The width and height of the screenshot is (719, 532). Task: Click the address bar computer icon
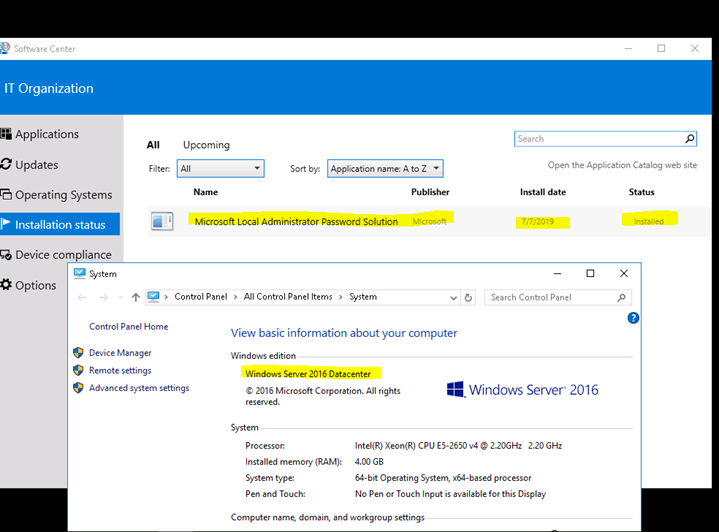click(154, 297)
